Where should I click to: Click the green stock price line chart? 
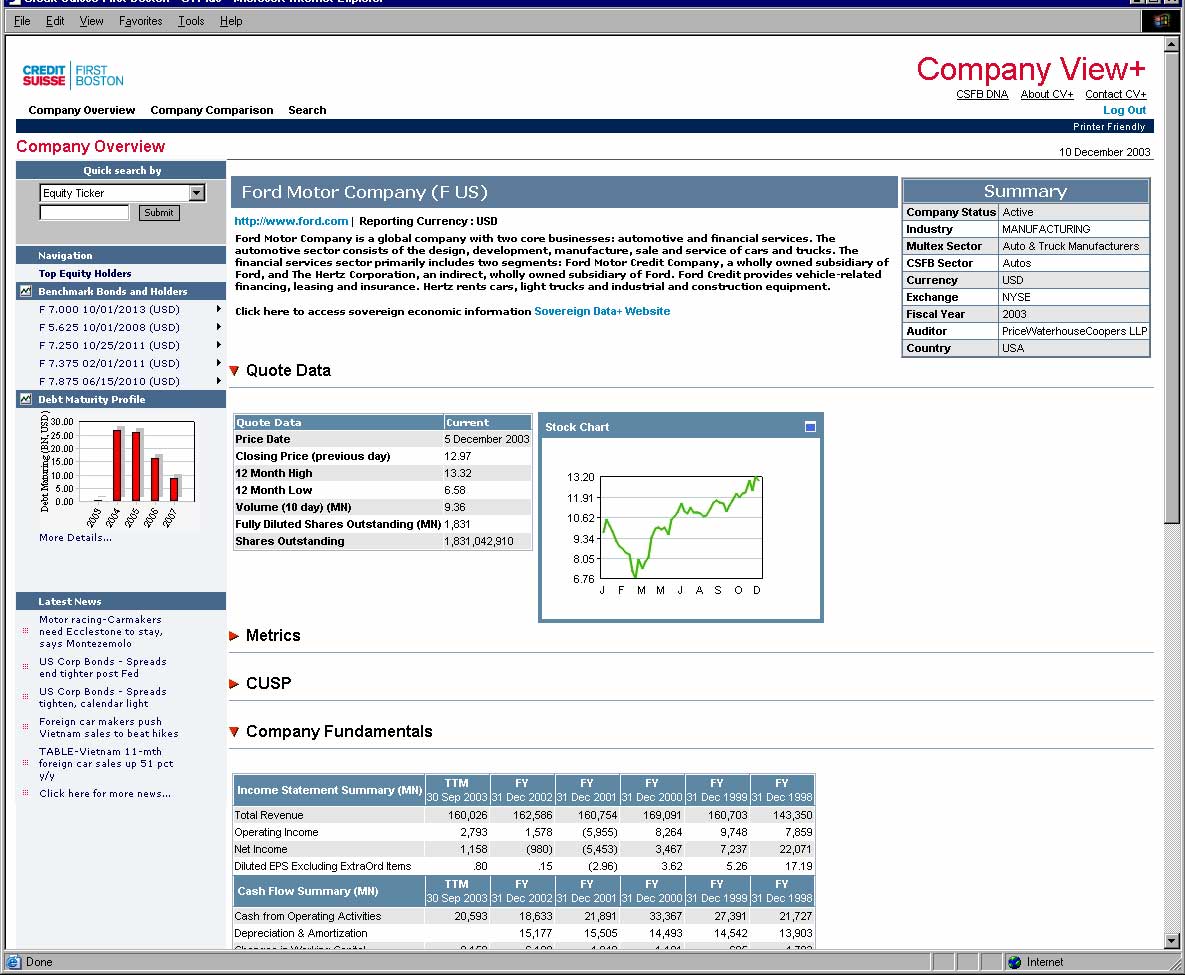(681, 527)
